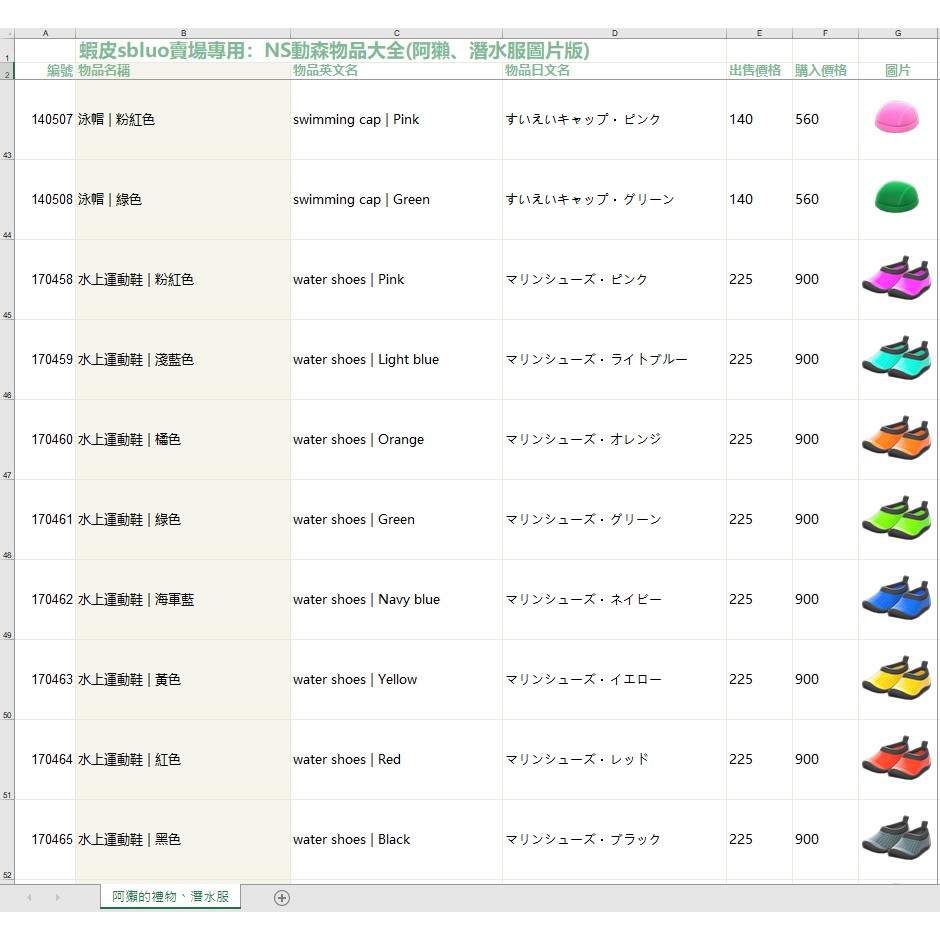
Task: Click cell swimming cap | Green
Action: 396,200
